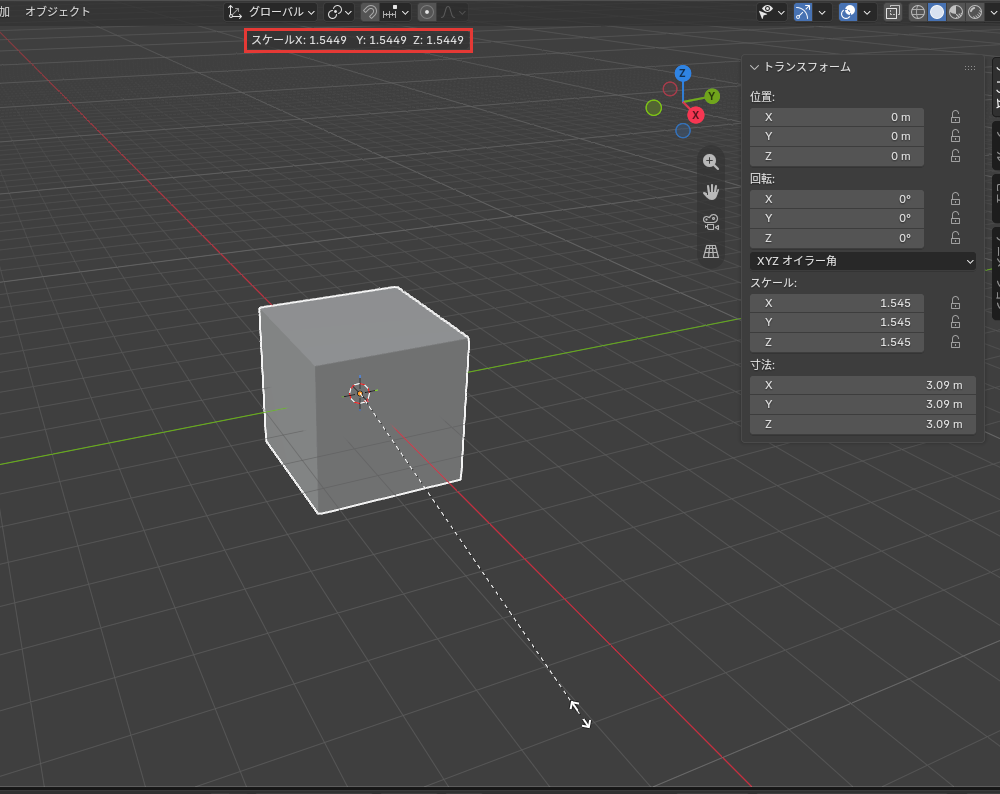Viewport: 1000px width, 794px height.
Task: Click the 位置 Z value field
Action: tap(837, 156)
